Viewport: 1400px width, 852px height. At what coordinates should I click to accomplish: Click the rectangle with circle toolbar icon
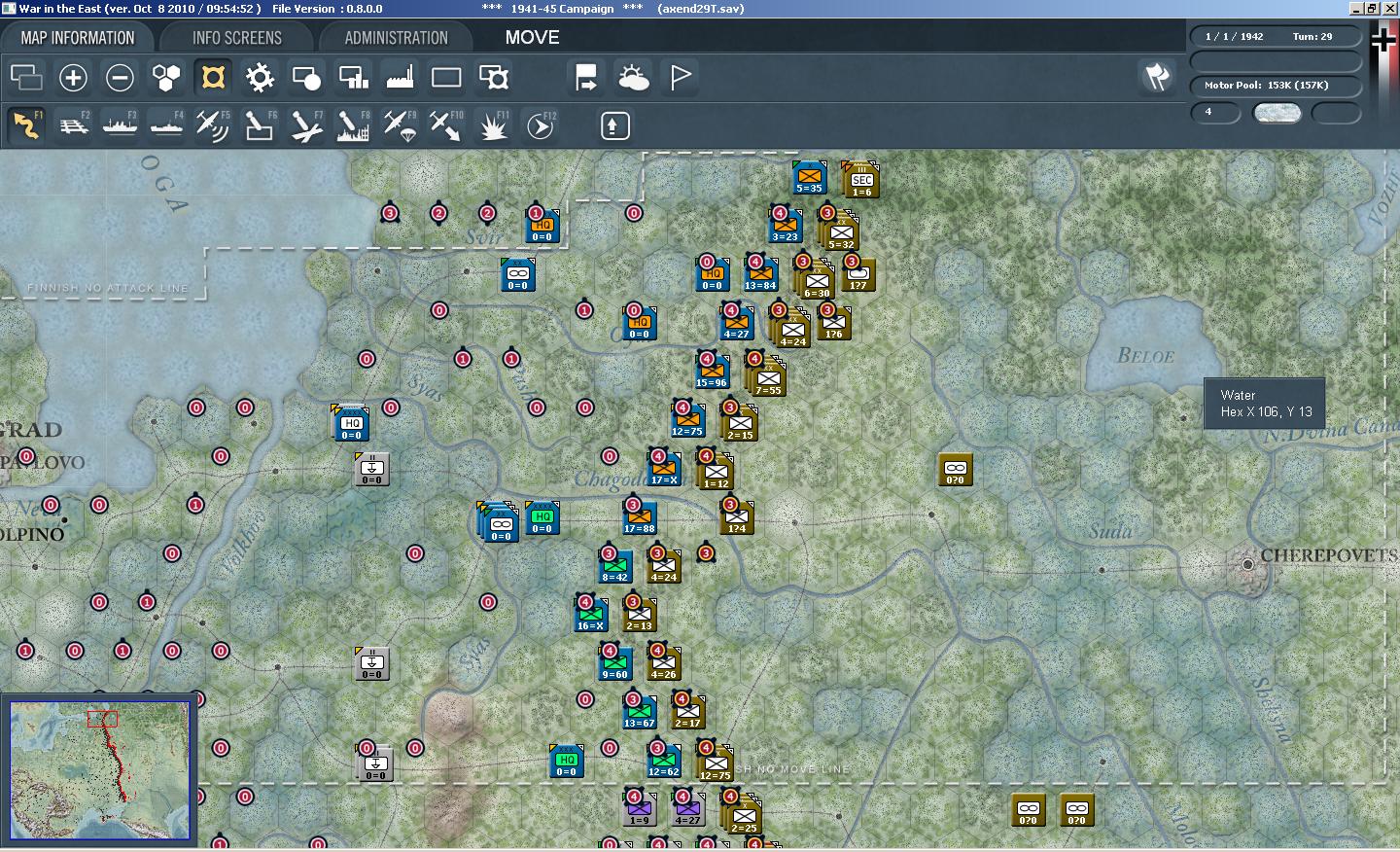point(306,77)
